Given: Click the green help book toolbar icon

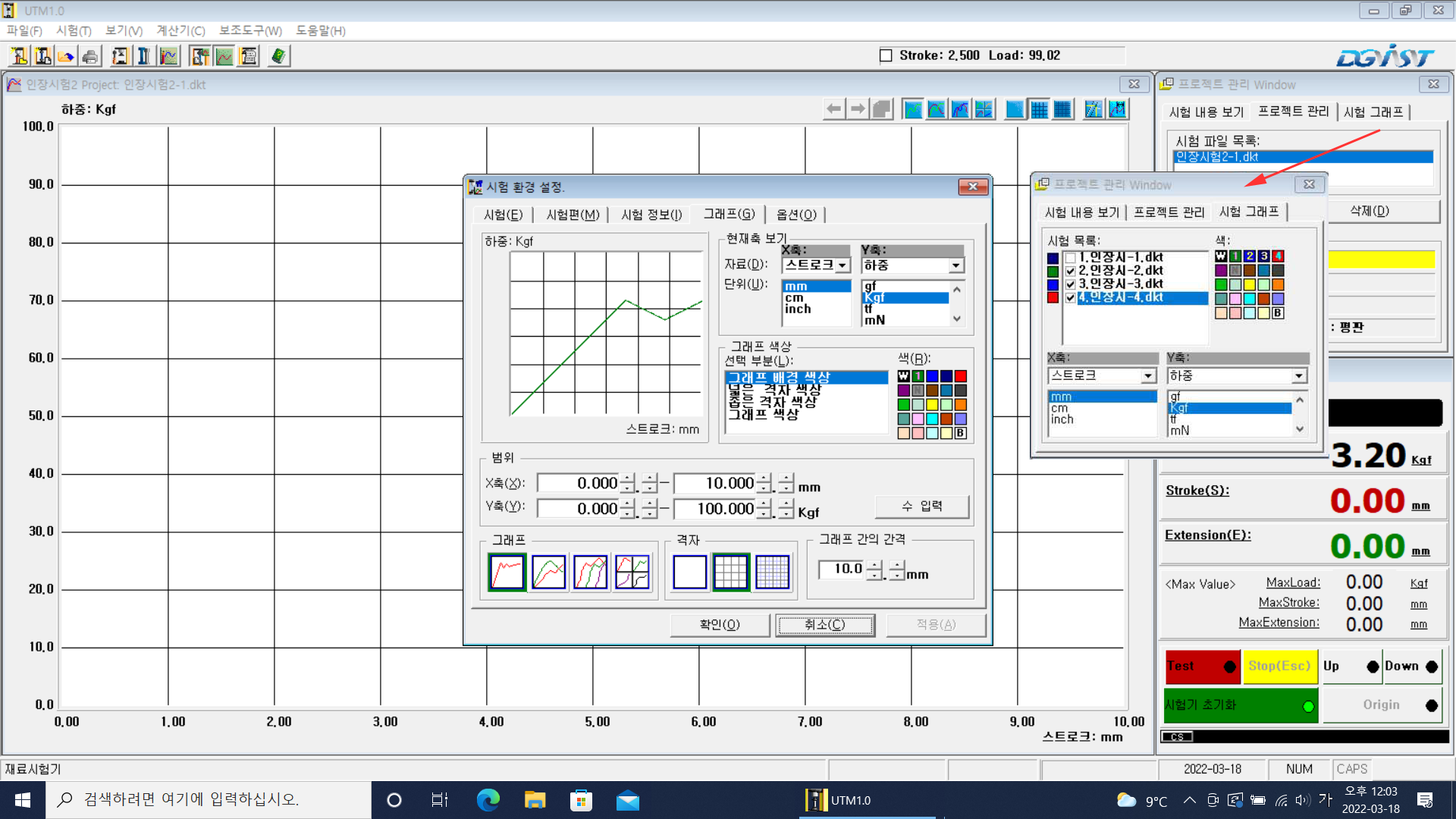Looking at the screenshot, I should click(278, 55).
